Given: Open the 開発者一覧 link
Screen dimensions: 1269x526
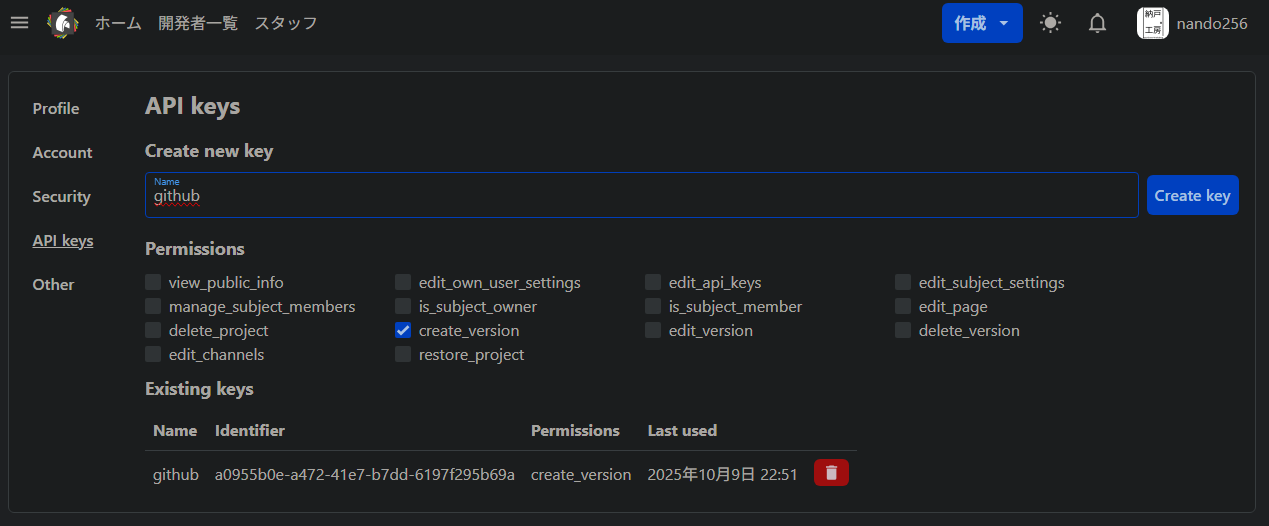Looking at the screenshot, I should coord(198,23).
